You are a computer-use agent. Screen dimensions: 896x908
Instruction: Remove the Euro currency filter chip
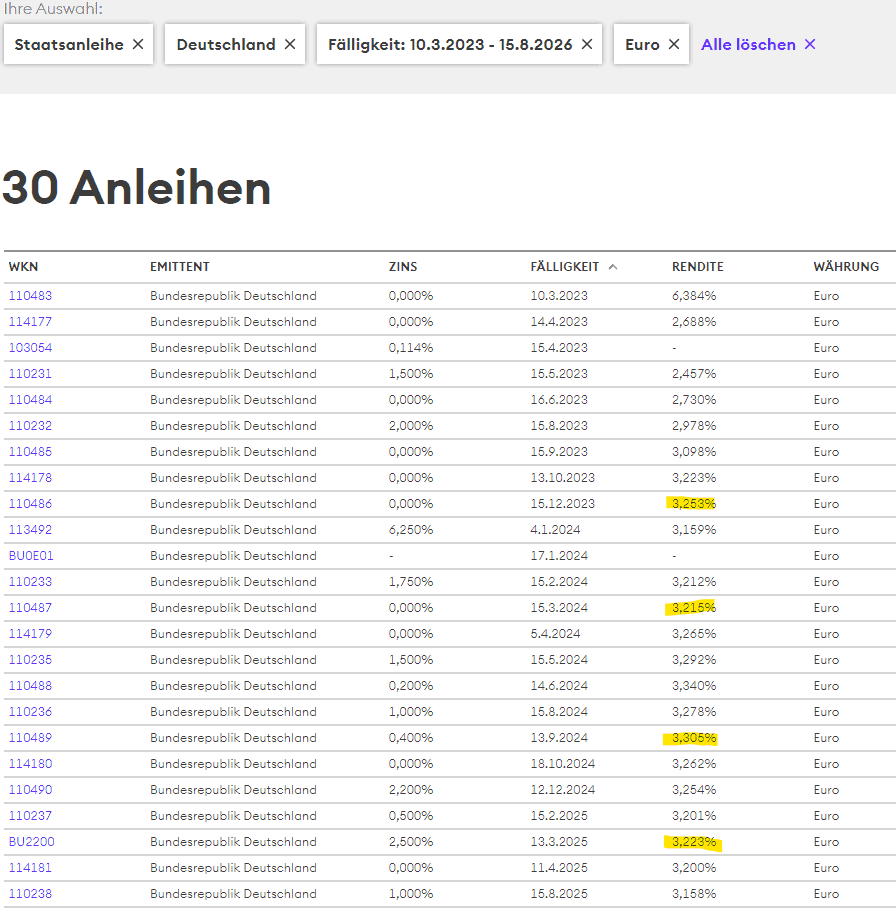(x=674, y=45)
